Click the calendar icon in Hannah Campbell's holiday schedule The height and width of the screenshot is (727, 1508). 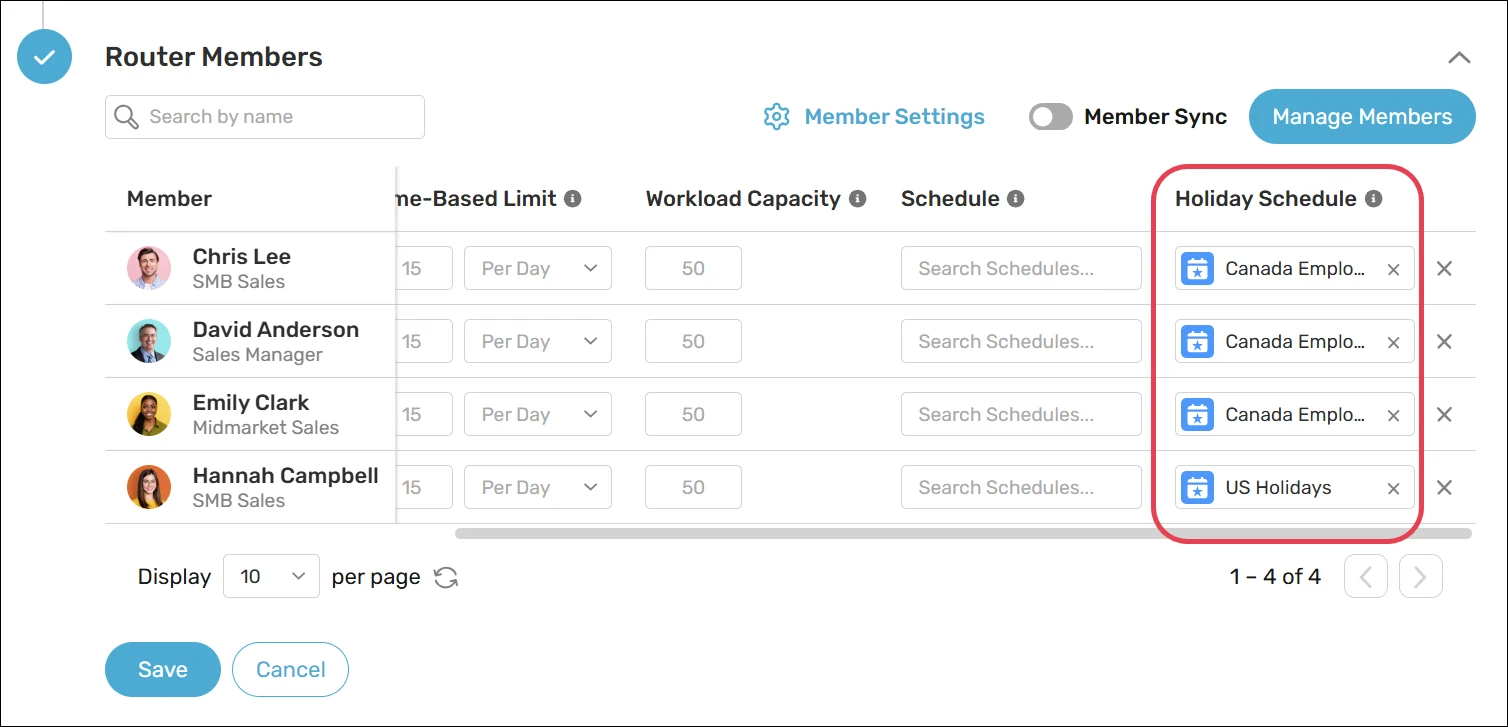pyautogui.click(x=1197, y=488)
